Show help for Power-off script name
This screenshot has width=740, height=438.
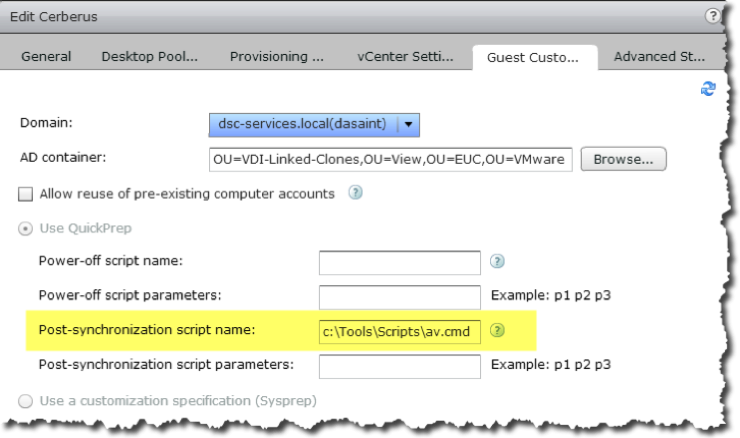pyautogui.click(x=497, y=261)
